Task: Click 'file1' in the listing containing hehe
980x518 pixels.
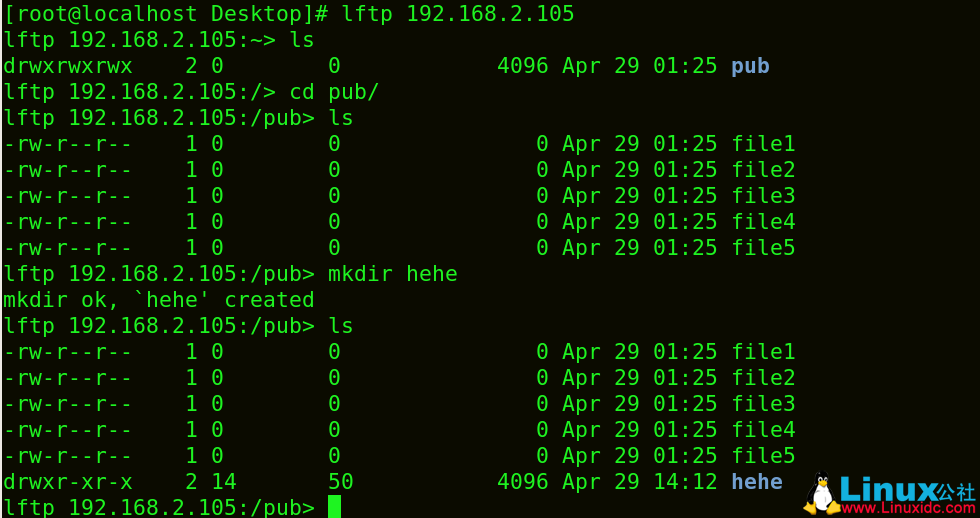Action: pos(763,352)
